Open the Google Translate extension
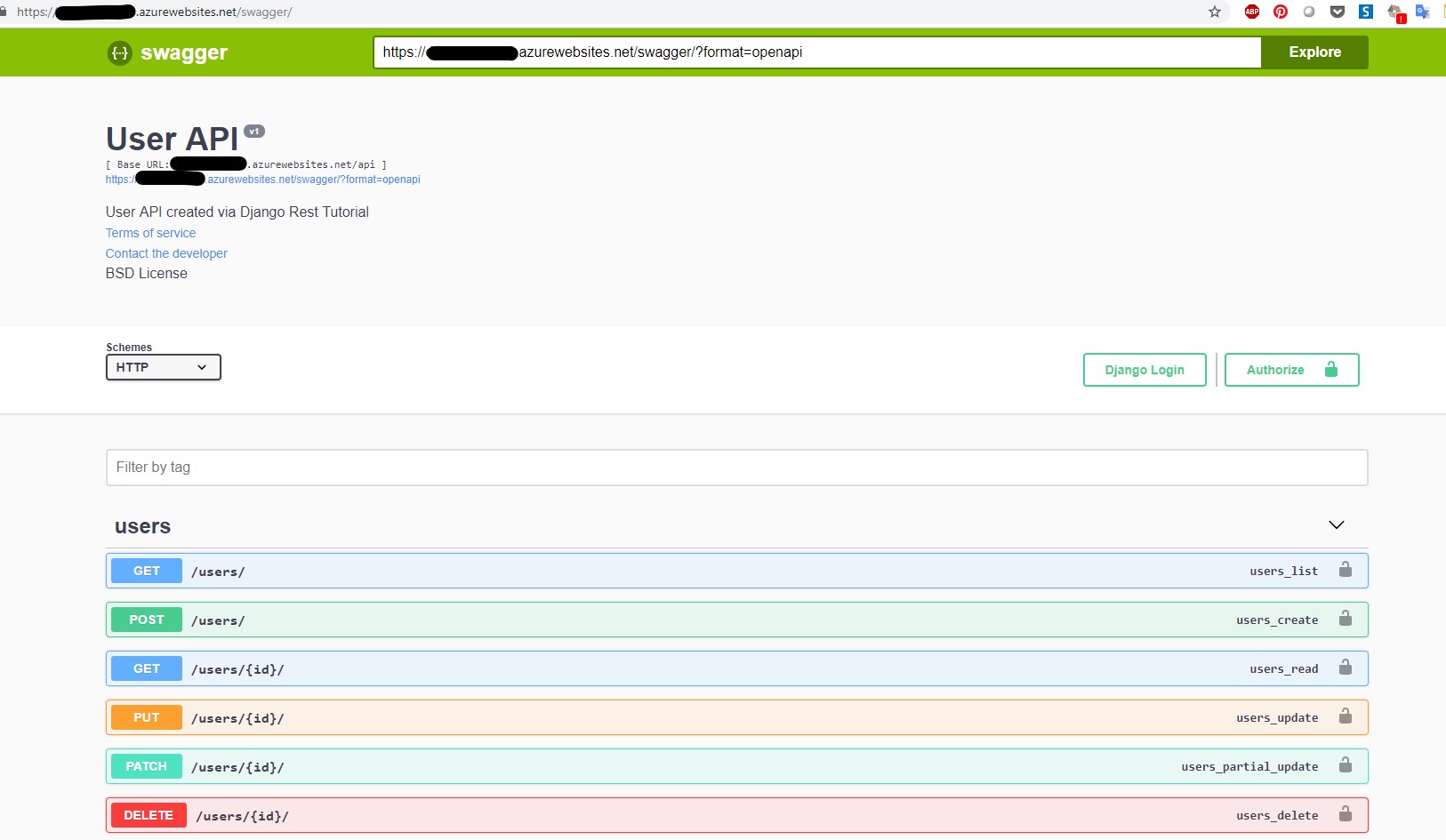 [1423, 12]
